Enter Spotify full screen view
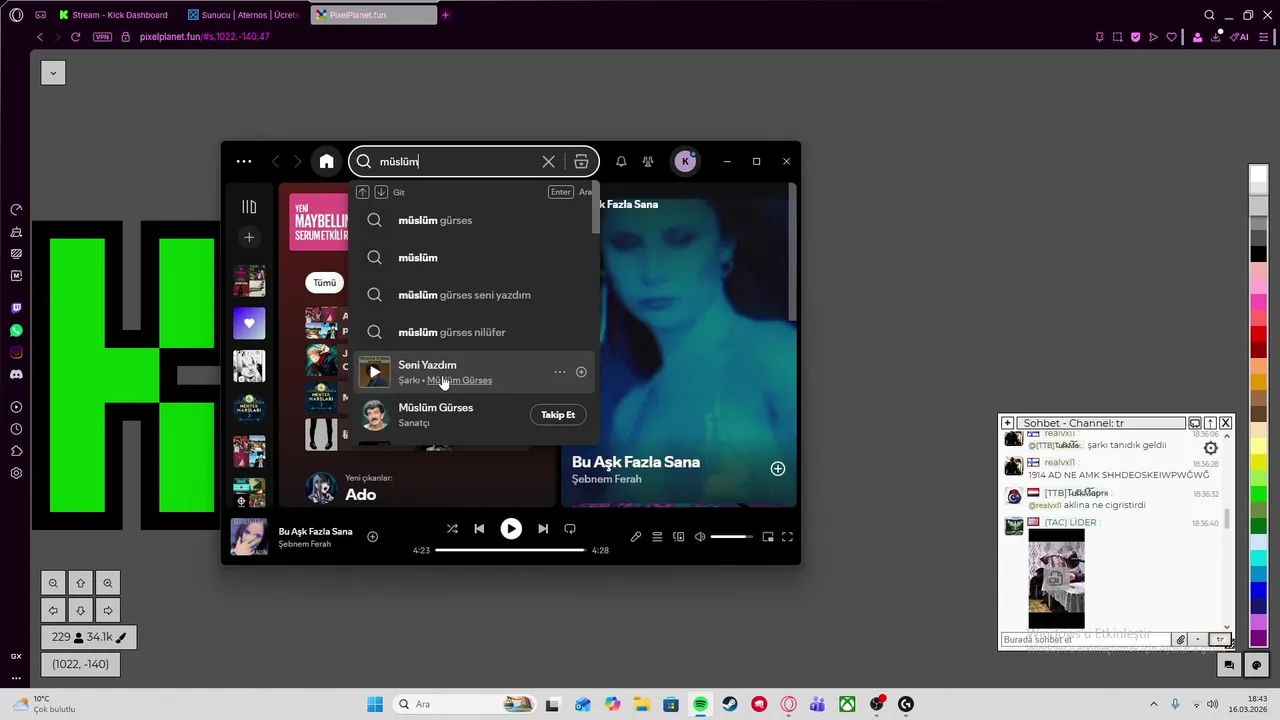This screenshot has height=720, width=1280. (x=787, y=537)
